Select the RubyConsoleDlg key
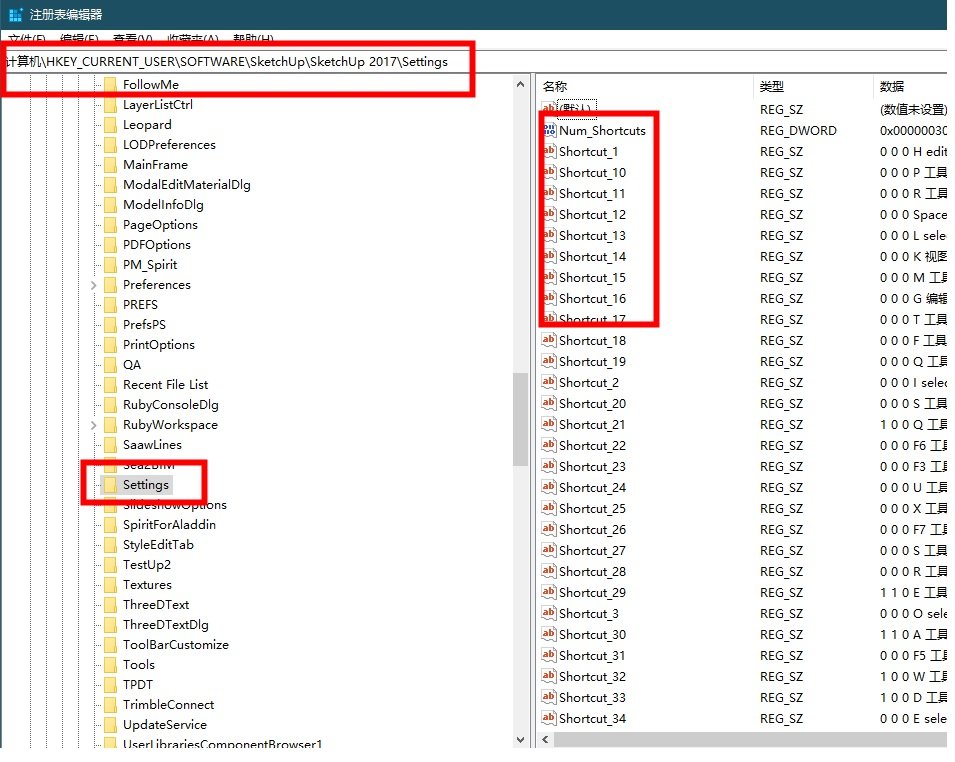Viewport: 955px width, 762px height. pyautogui.click(x=171, y=405)
